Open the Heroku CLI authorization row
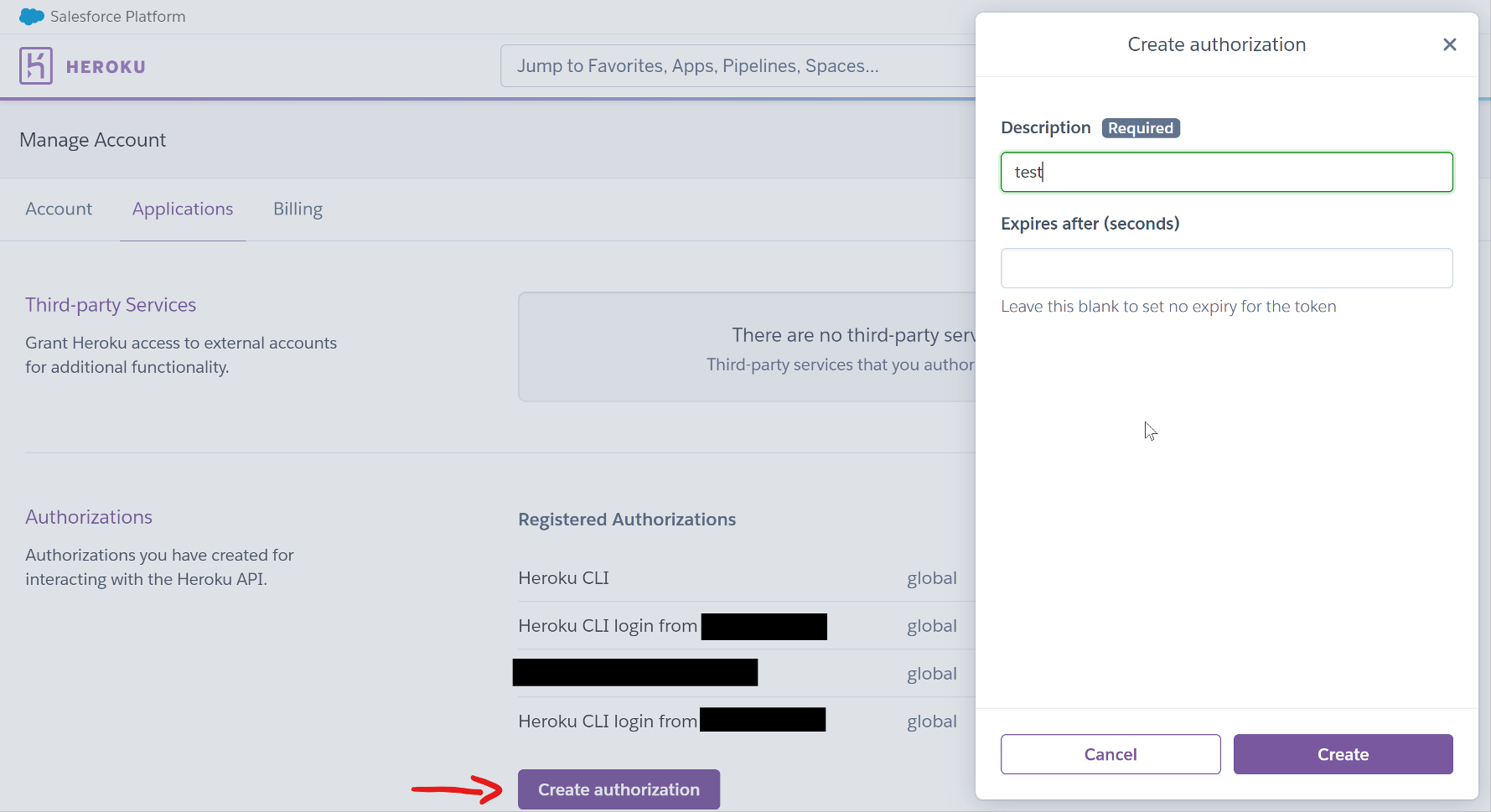The image size is (1491, 812). 564,578
